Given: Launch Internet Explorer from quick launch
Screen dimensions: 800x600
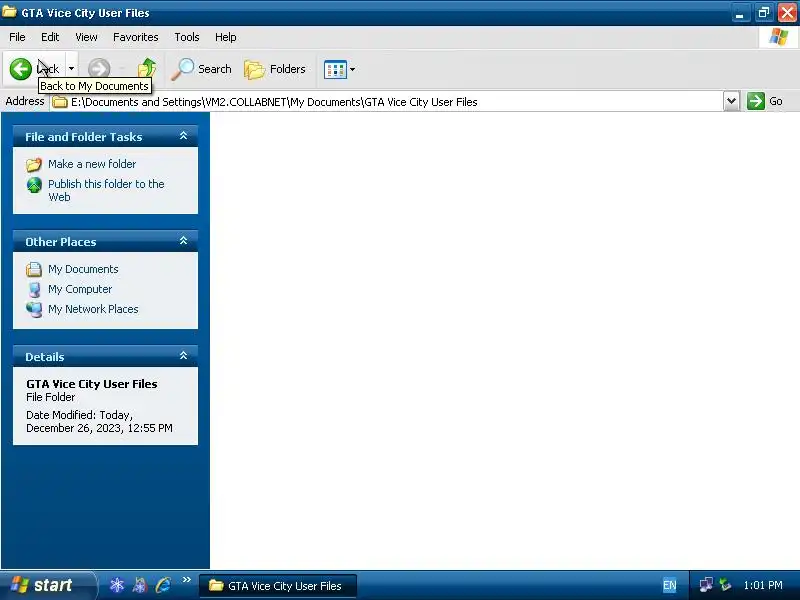Looking at the screenshot, I should click(163, 585).
